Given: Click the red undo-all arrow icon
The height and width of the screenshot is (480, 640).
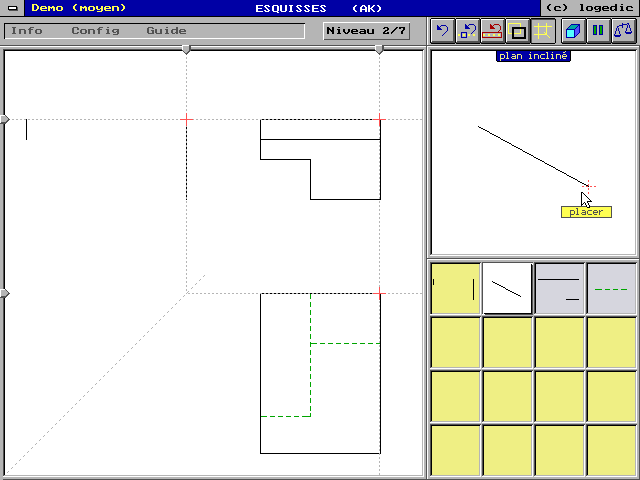Looking at the screenshot, I should pos(493,31).
